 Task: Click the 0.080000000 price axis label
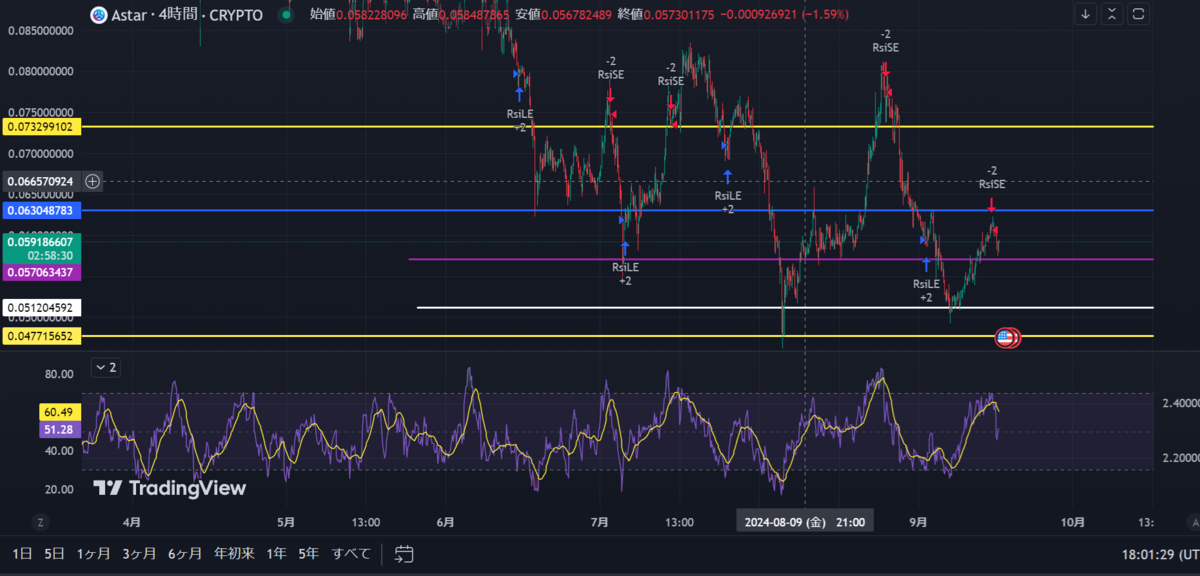(x=42, y=71)
